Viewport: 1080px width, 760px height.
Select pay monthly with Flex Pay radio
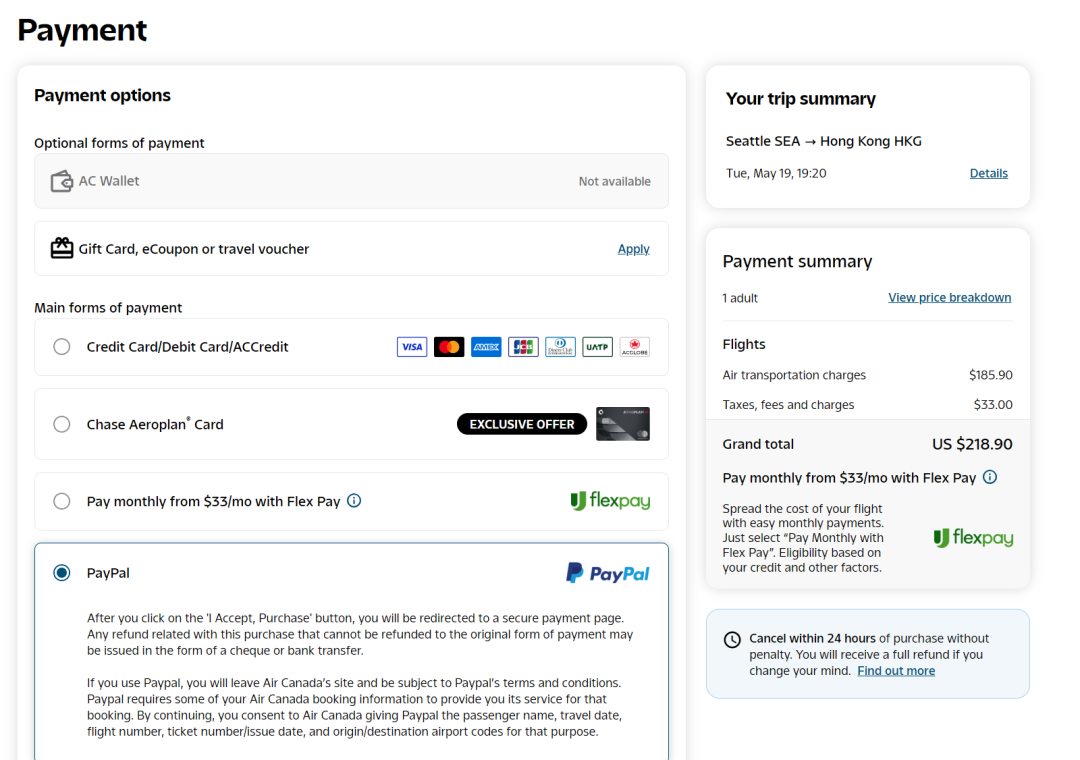(x=62, y=501)
